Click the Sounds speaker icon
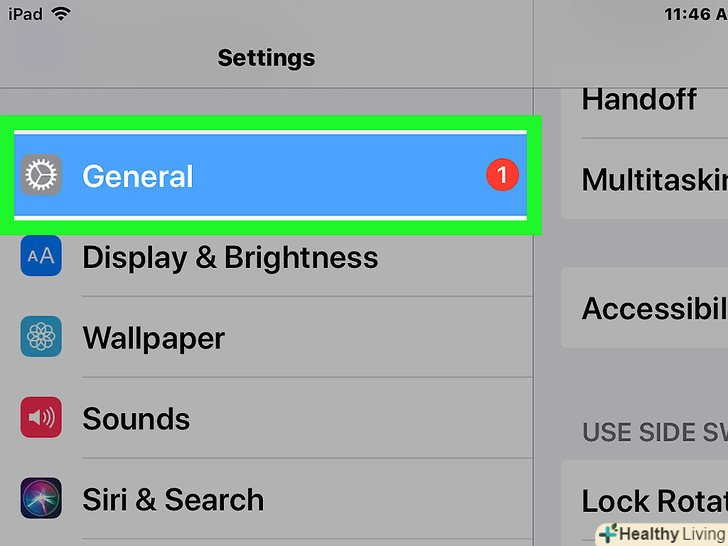The image size is (728, 546). (41, 418)
